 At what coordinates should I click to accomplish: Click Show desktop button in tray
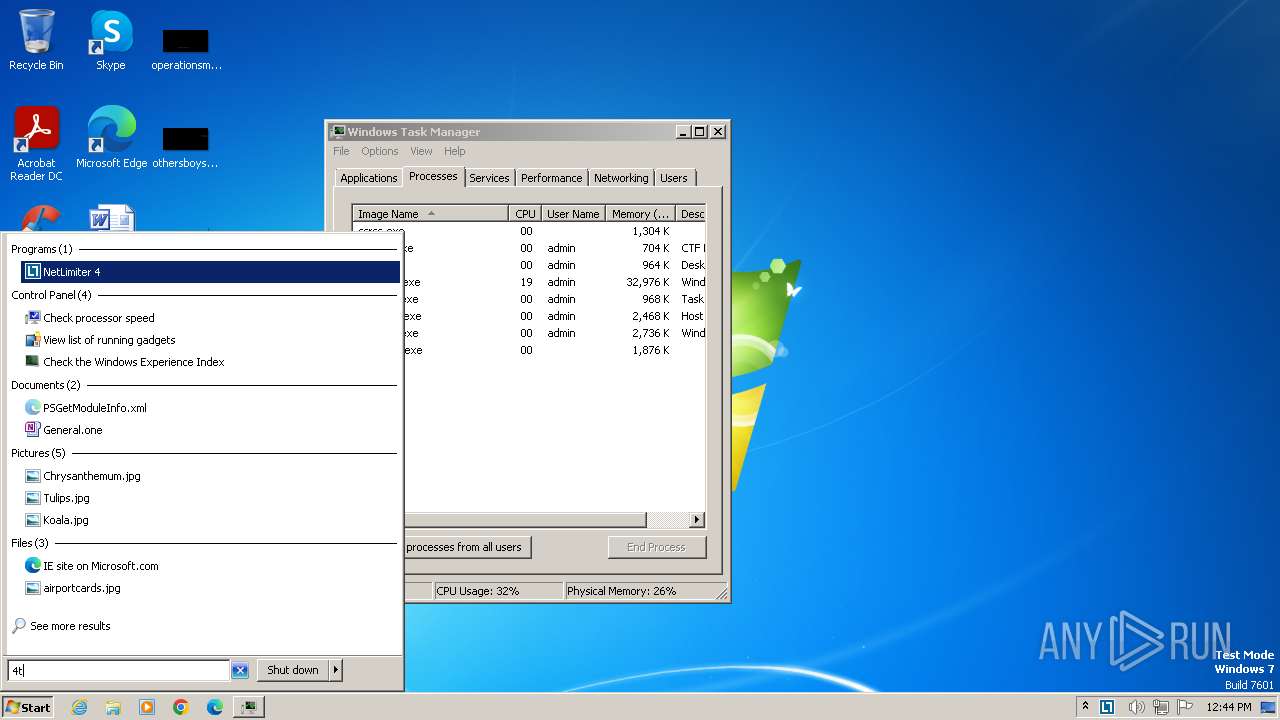point(1269,707)
